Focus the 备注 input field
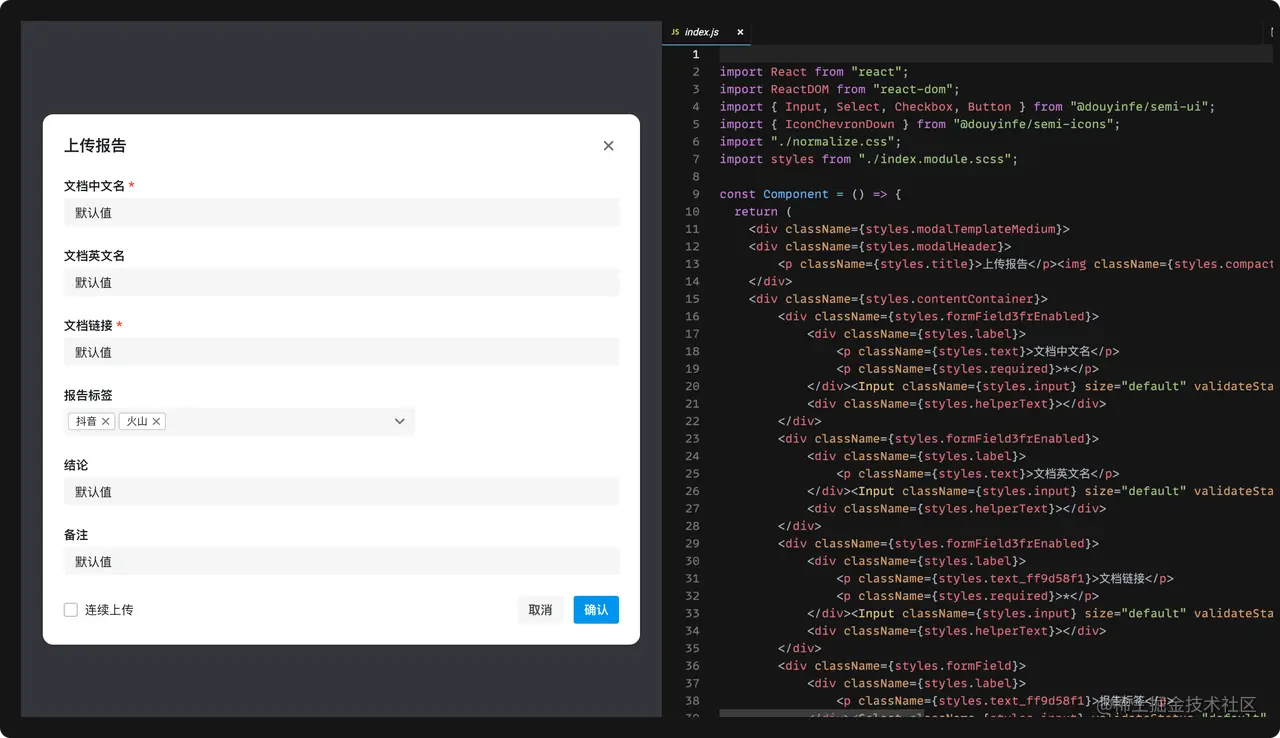Viewport: 1280px width, 738px height. (341, 562)
